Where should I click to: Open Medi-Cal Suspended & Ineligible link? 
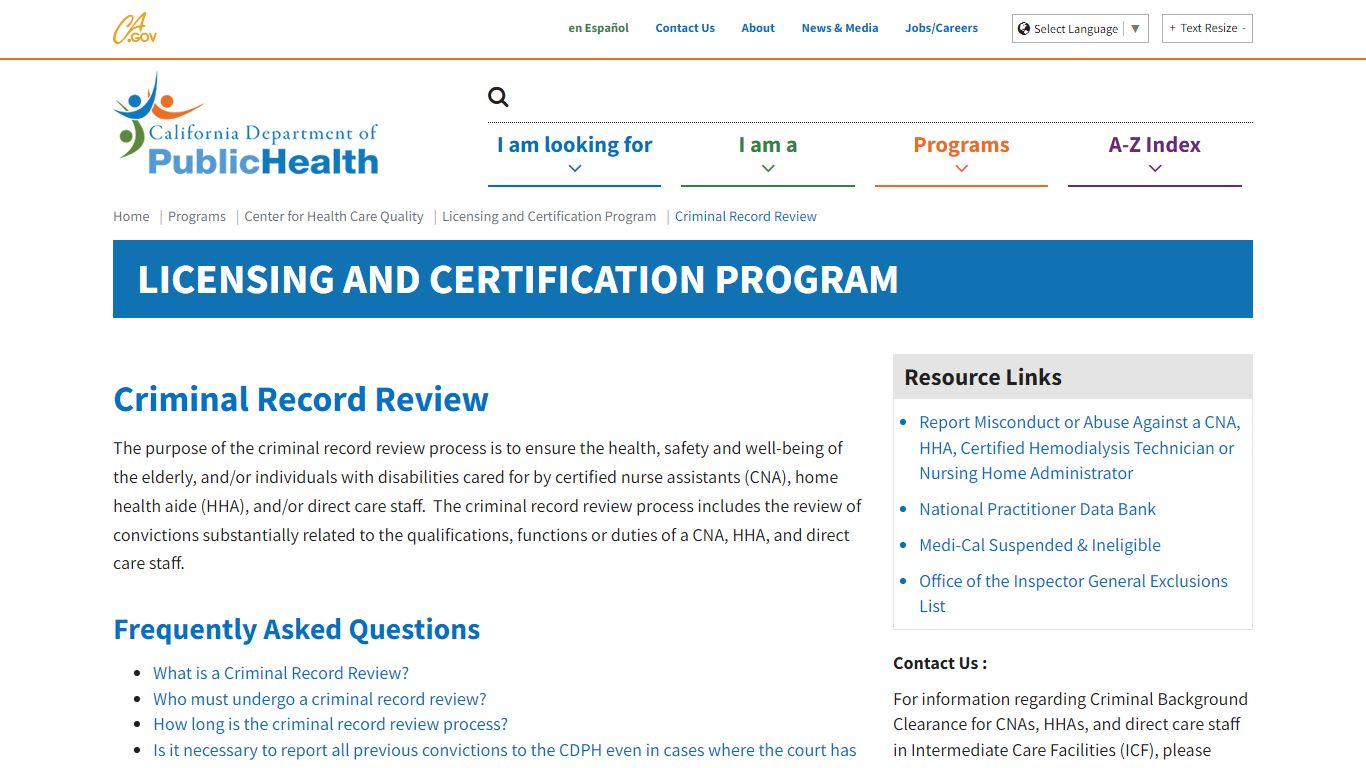pyautogui.click(x=1040, y=545)
